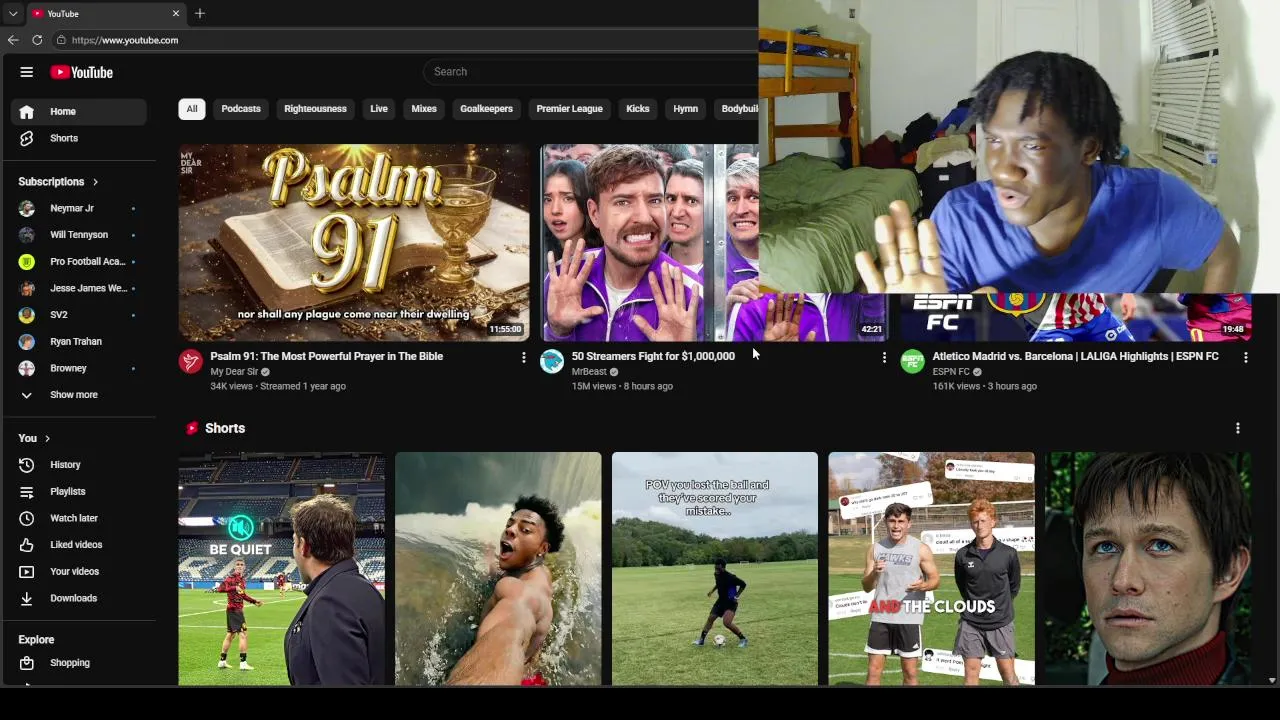Screen dimensions: 1280x720
Task: Open Neymar Jr subscription channel
Action: (78, 208)
